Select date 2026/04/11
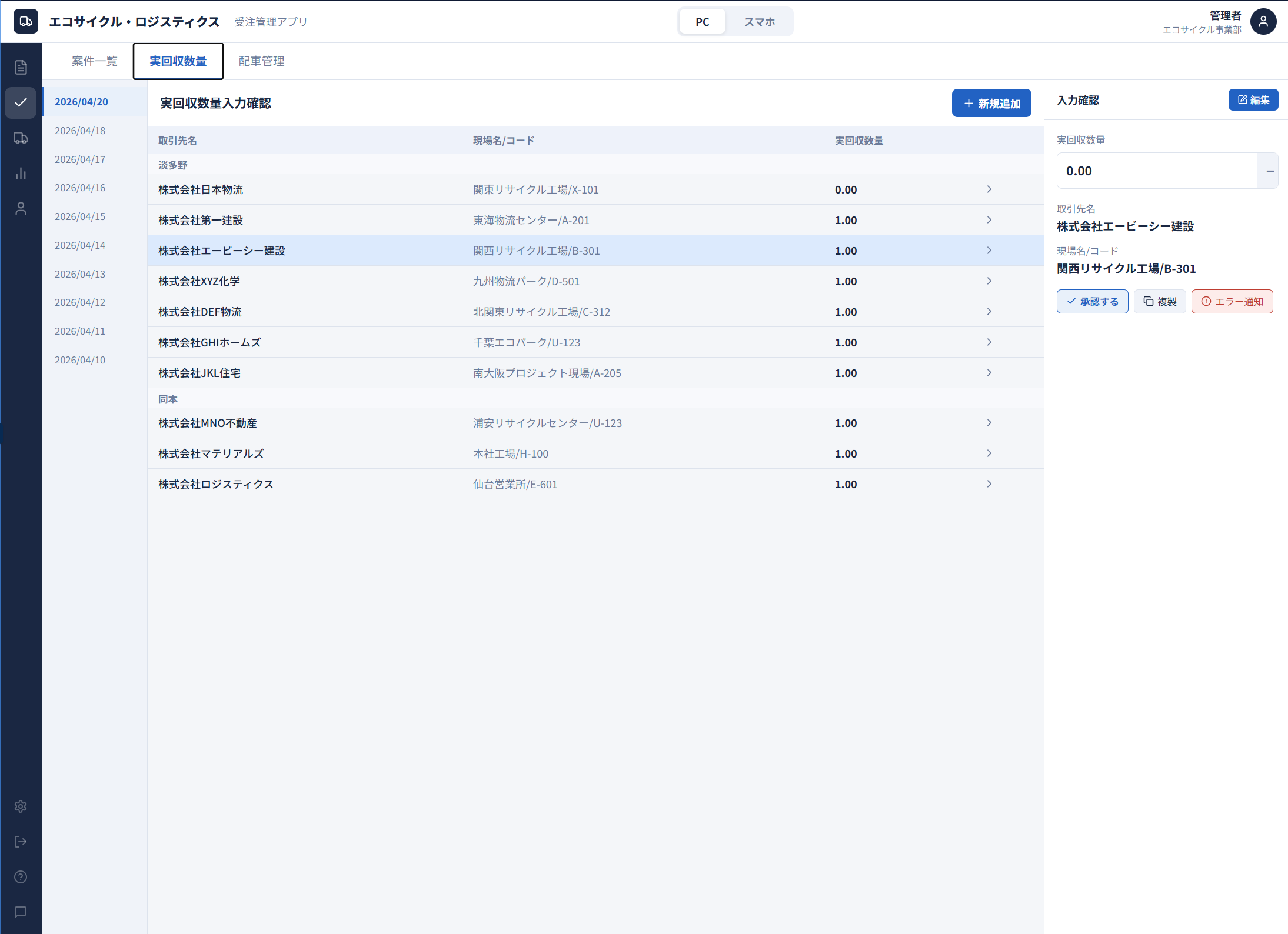The image size is (1288, 934). coord(95,331)
